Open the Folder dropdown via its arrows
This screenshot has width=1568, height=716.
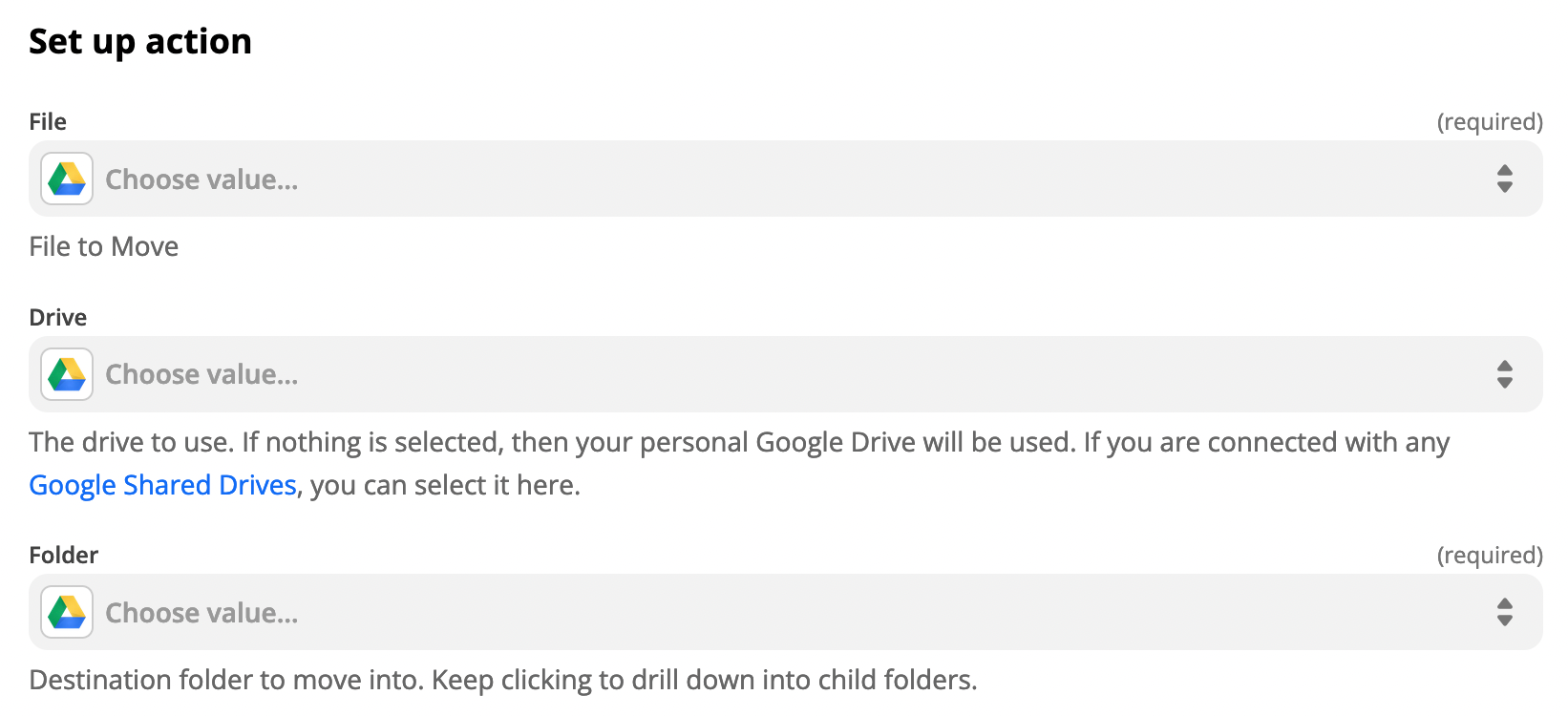1505,612
